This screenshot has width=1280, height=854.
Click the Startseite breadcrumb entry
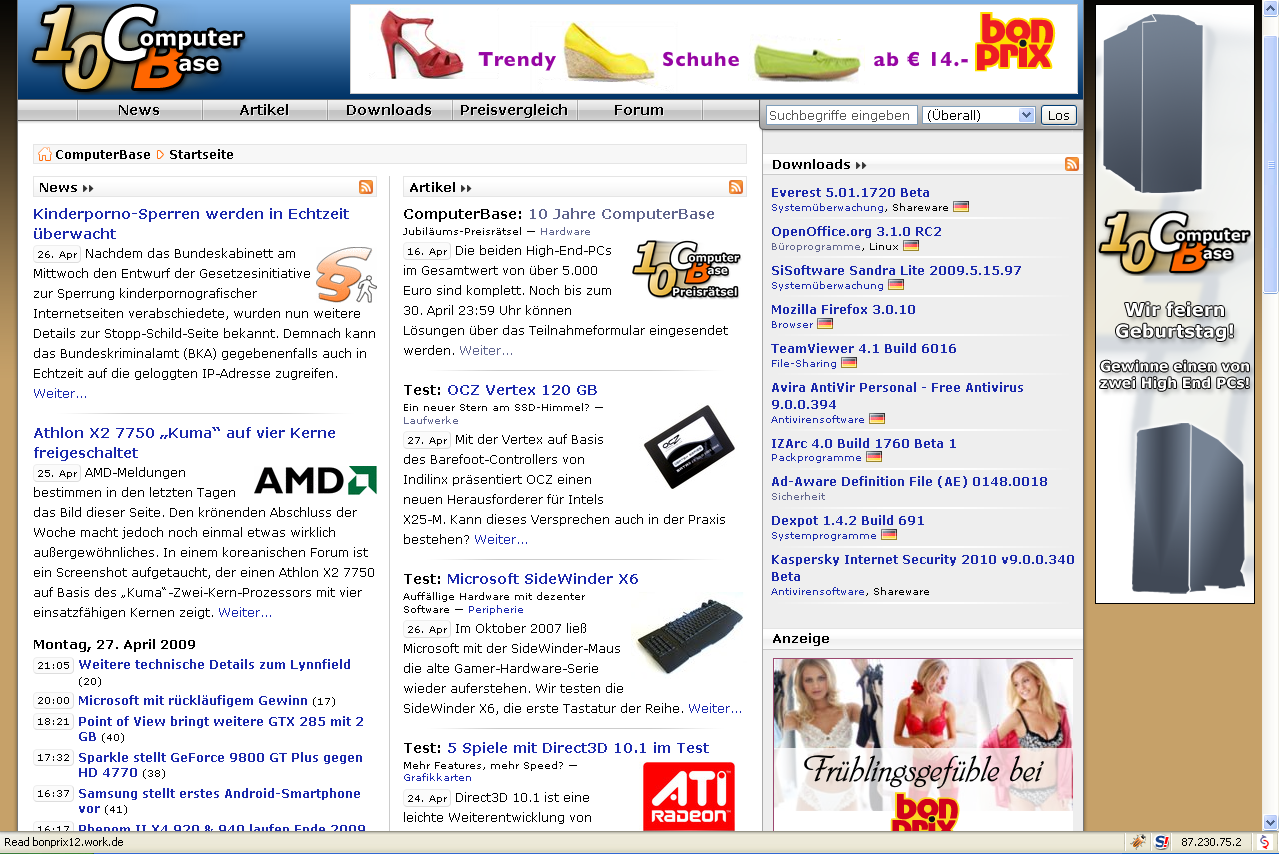point(201,154)
